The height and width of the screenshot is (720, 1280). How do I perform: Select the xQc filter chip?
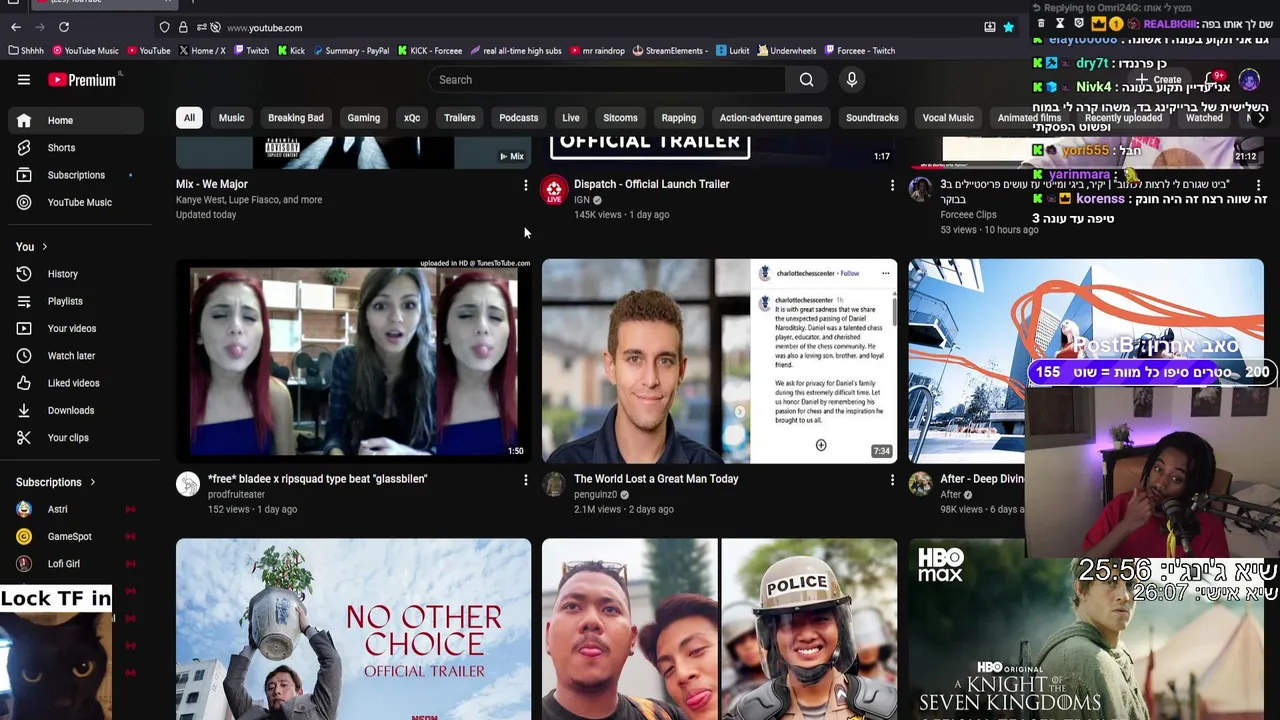pos(412,118)
